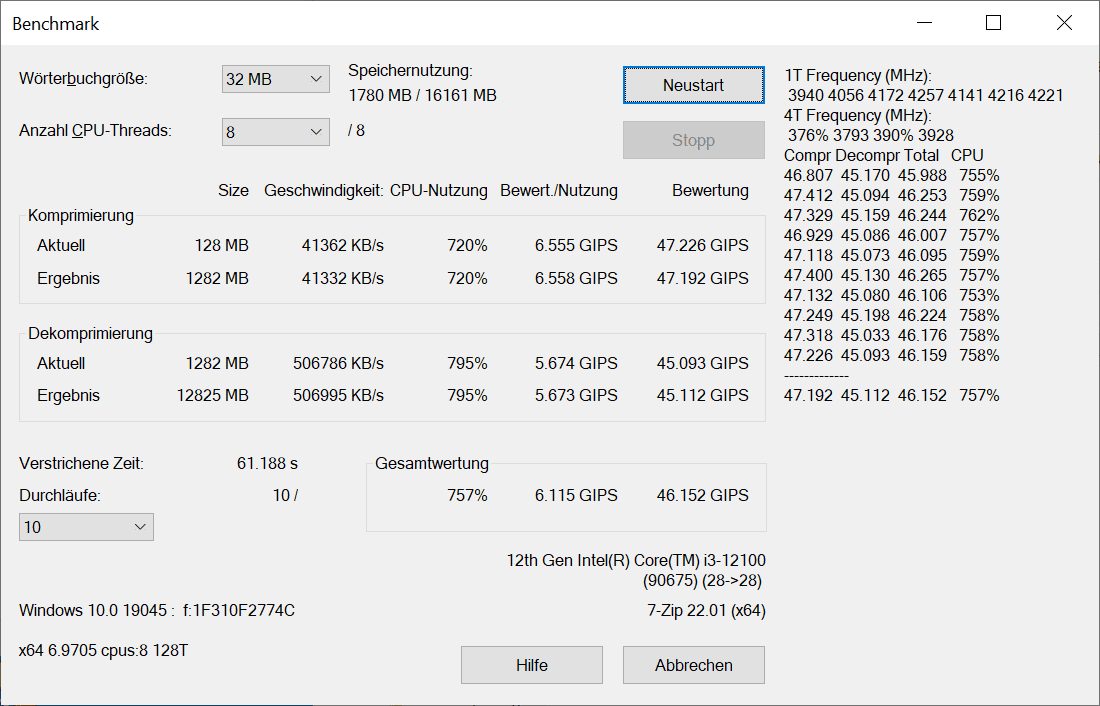Expand the Durchläufe count dropdown
Screen dimensions: 1100x706
point(86,527)
